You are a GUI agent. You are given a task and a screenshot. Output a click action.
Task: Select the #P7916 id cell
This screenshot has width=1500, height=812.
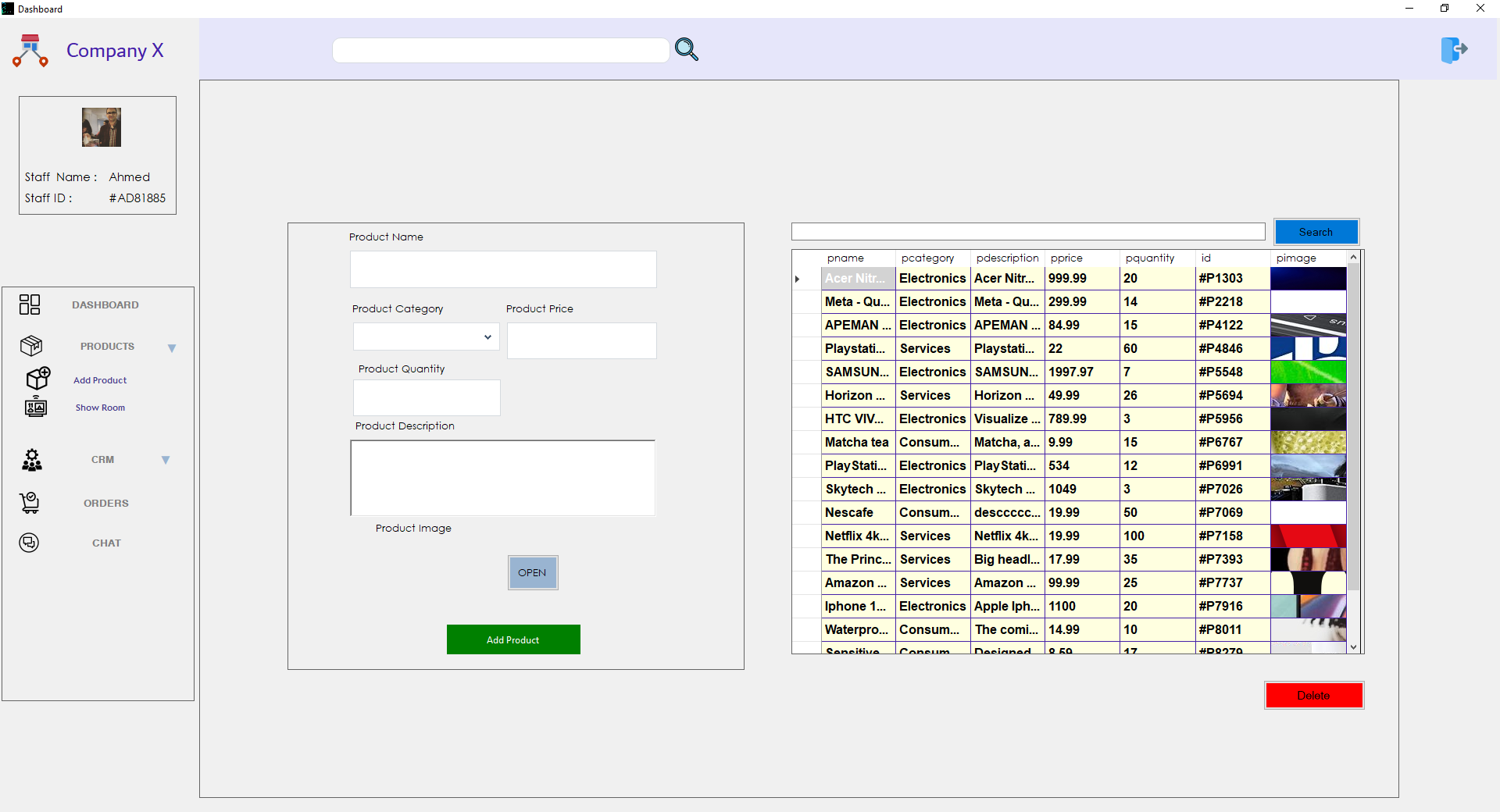click(1232, 607)
